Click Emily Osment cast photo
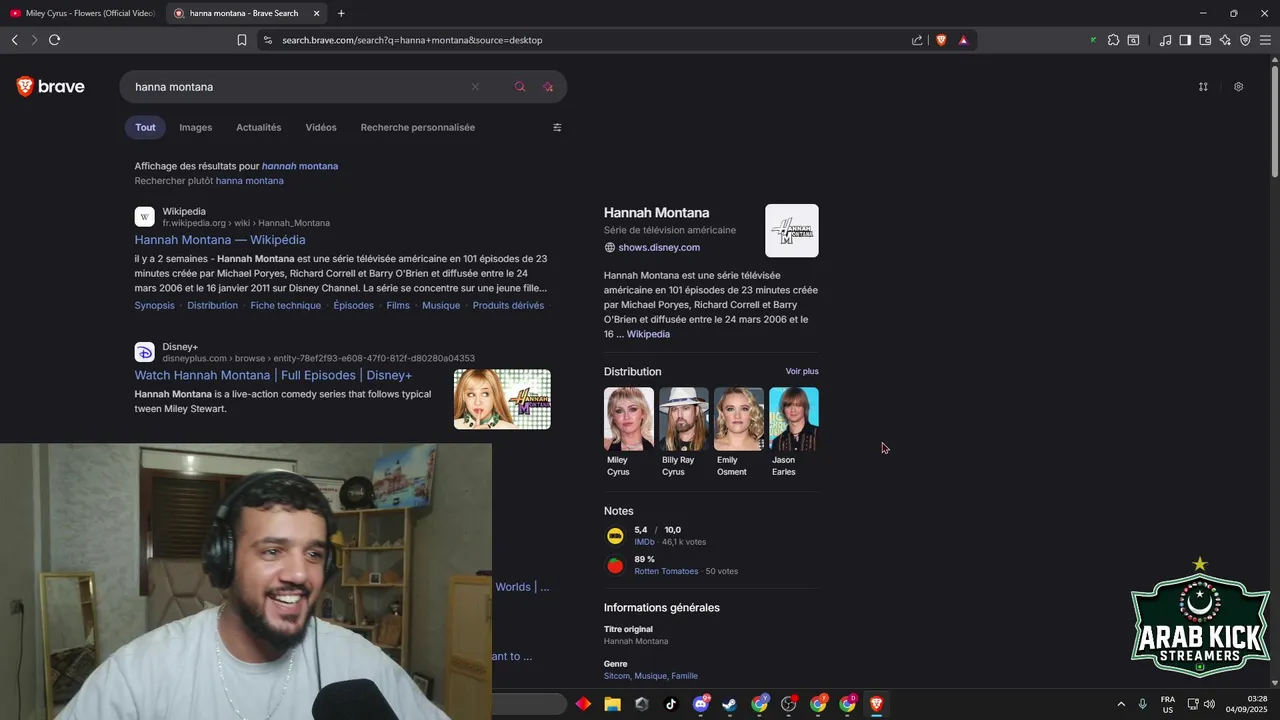 pos(739,419)
